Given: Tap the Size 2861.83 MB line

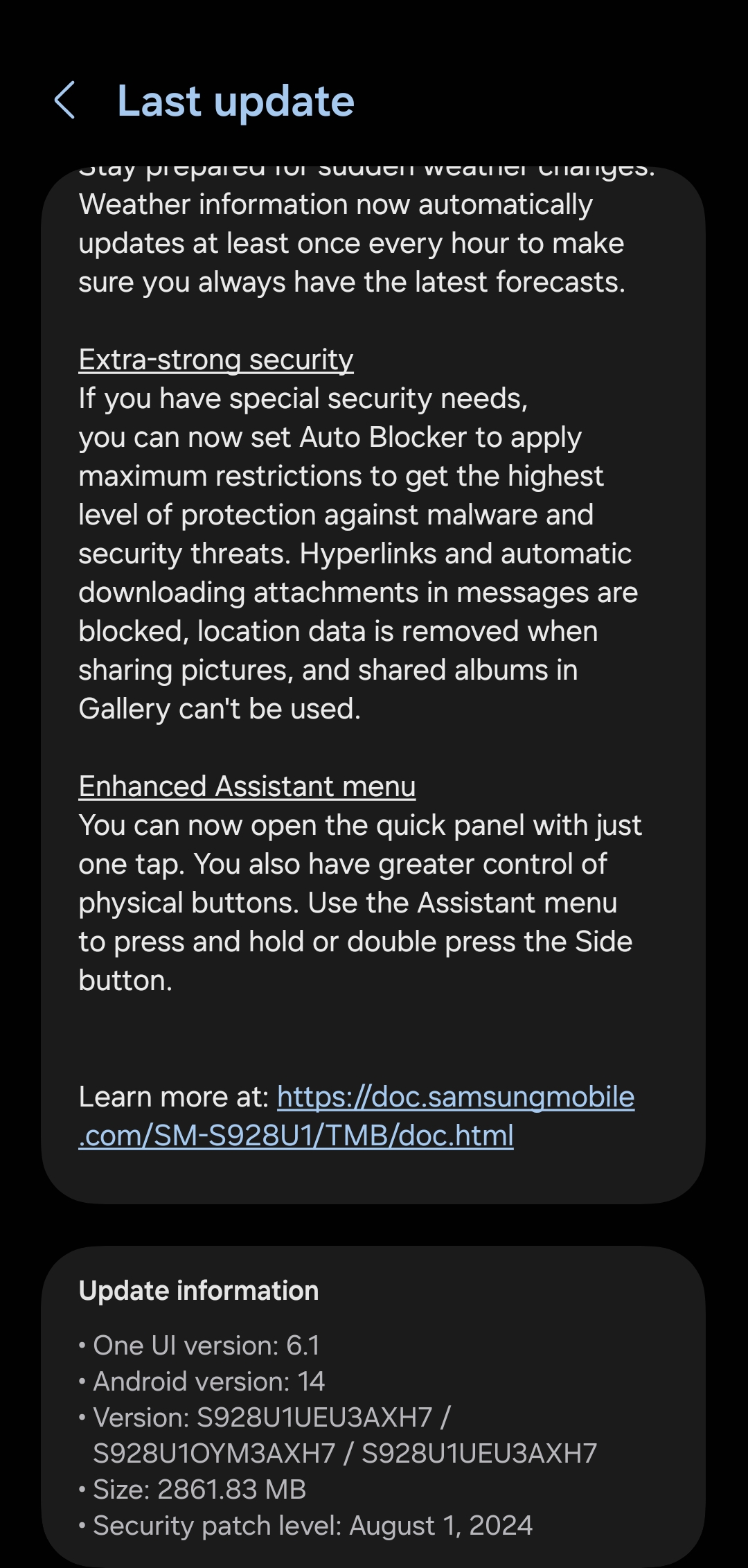Looking at the screenshot, I should 193,1489.
